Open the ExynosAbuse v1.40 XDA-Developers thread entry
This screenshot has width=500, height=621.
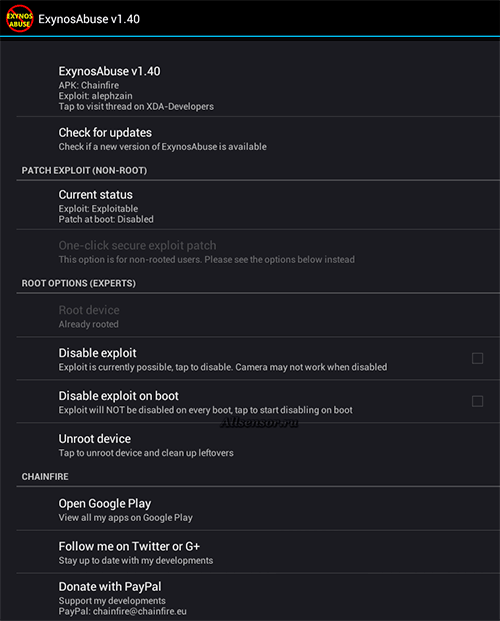258,88
